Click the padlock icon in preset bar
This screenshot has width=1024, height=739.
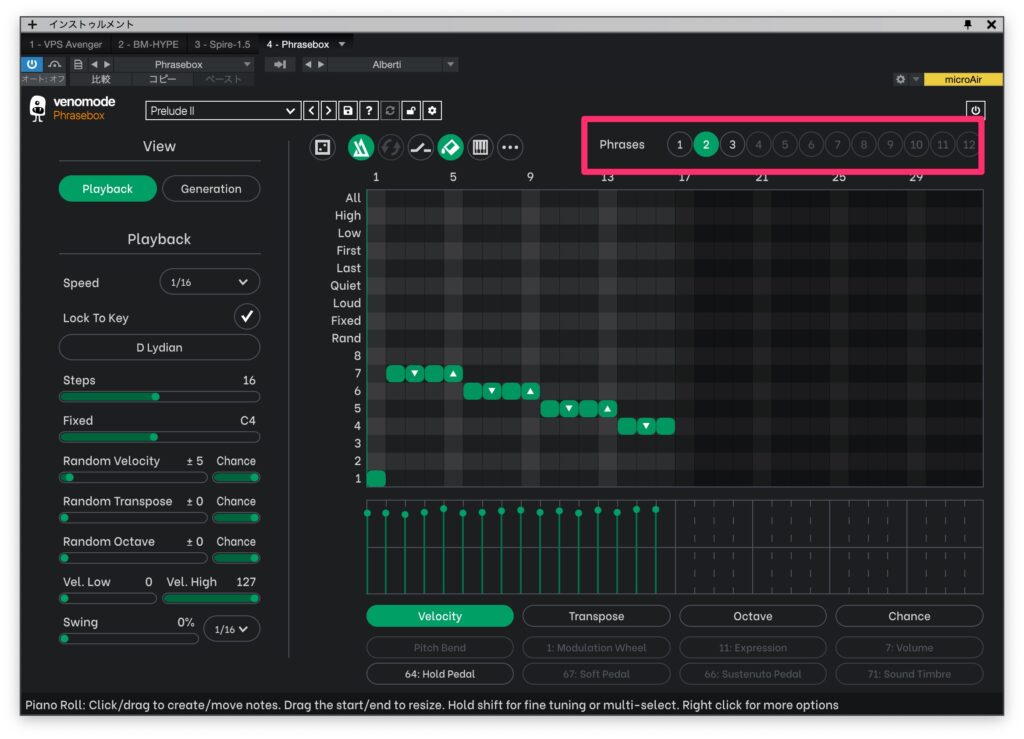[411, 111]
